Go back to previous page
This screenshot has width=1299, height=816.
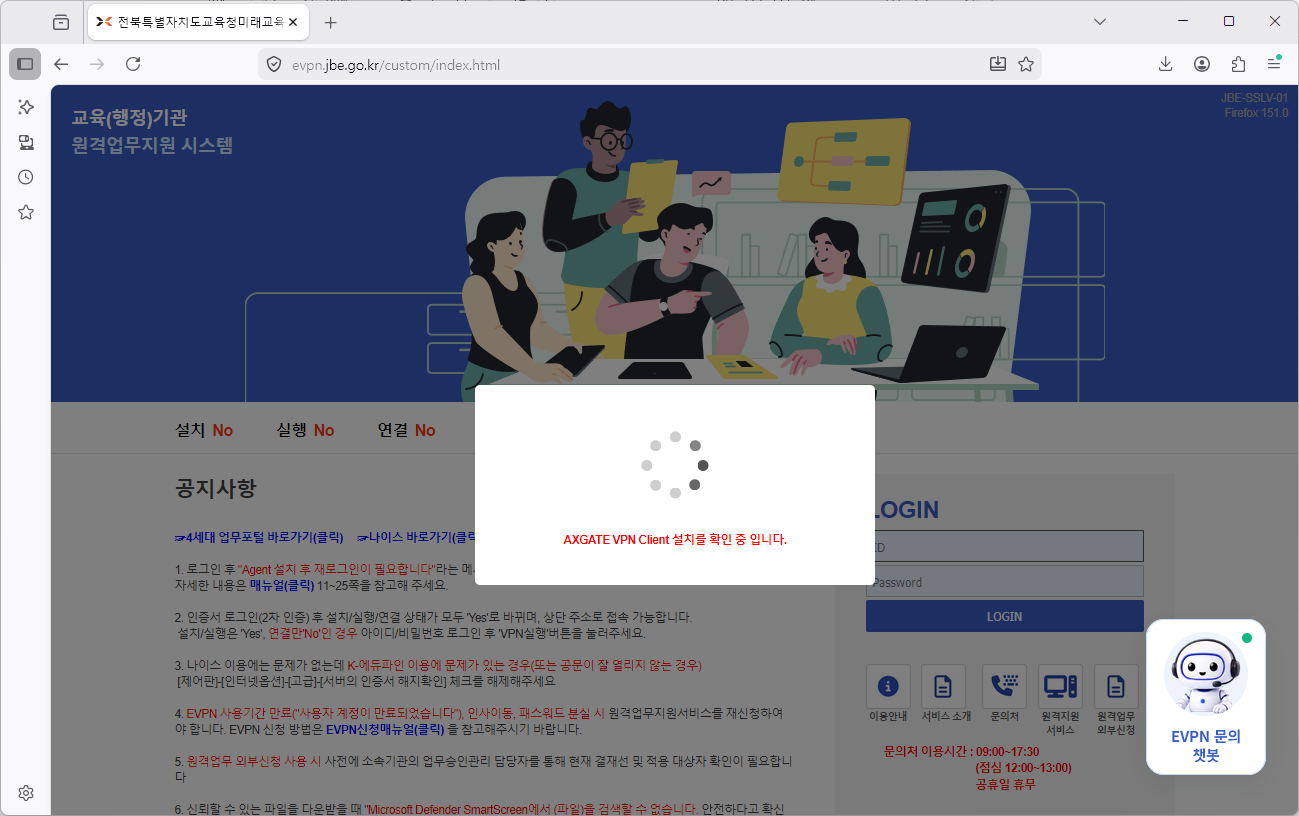tap(61, 64)
